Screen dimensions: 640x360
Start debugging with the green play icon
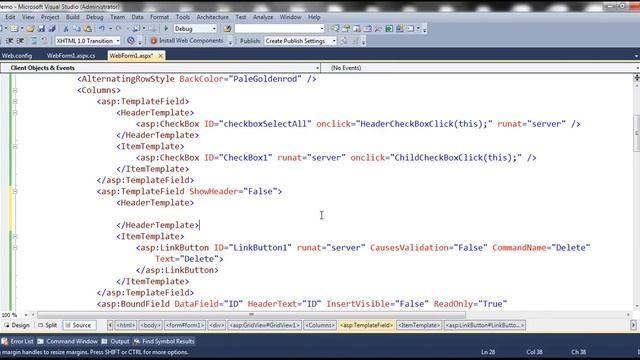click(166, 29)
